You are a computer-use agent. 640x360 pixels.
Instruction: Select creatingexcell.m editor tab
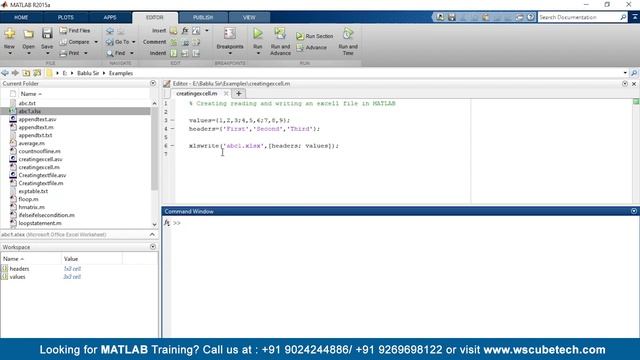click(197, 93)
